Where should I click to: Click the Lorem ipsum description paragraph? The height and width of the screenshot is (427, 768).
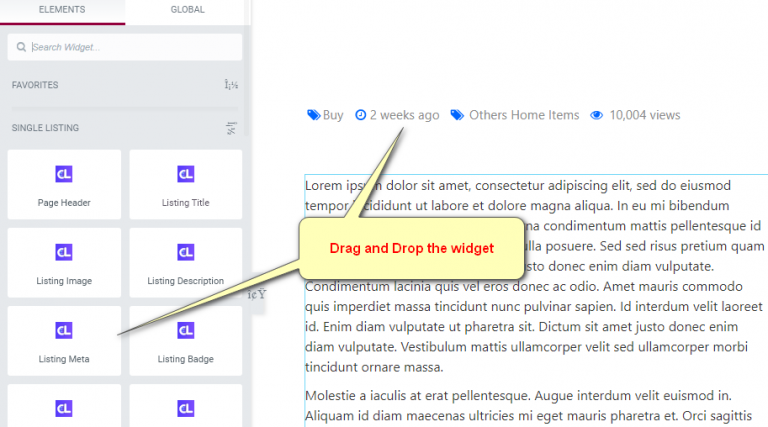pyautogui.click(x=534, y=276)
